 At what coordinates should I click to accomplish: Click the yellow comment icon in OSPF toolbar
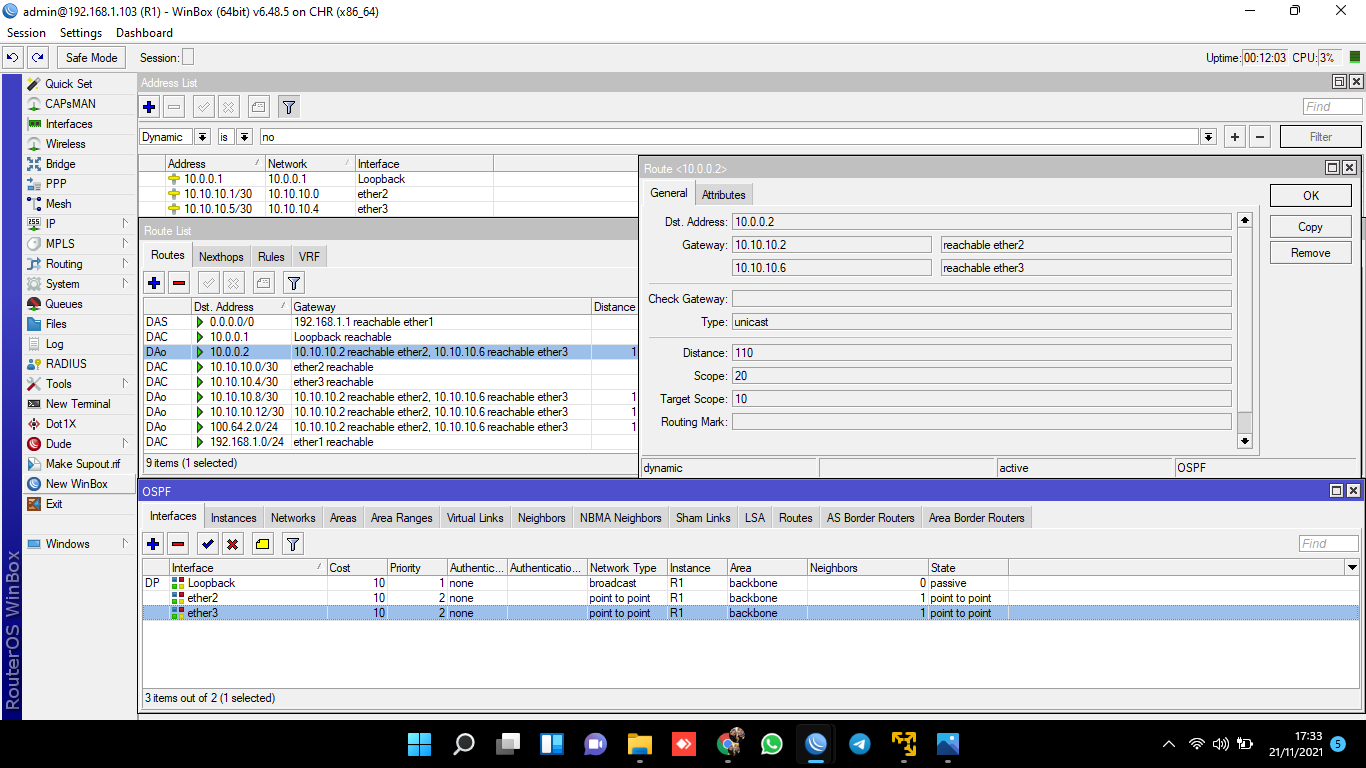[262, 544]
